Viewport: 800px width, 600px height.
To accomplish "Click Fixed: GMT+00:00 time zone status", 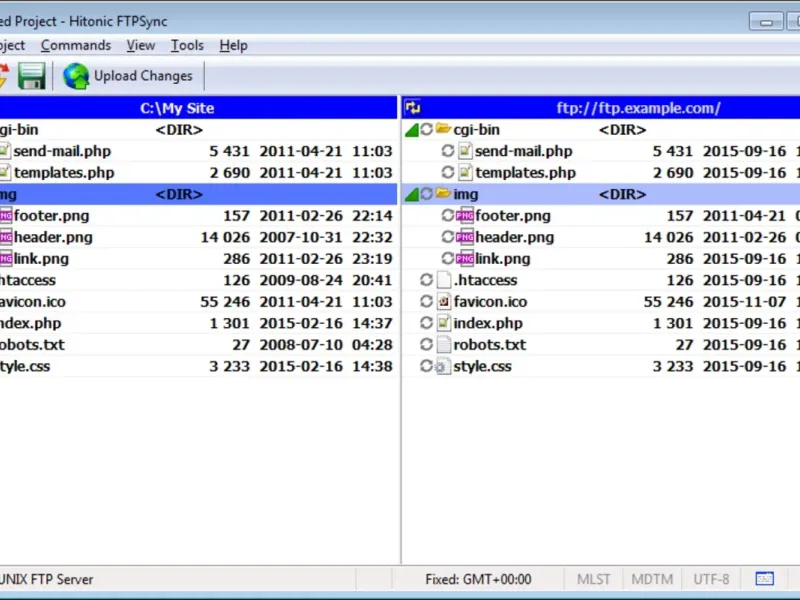I will tap(478, 579).
